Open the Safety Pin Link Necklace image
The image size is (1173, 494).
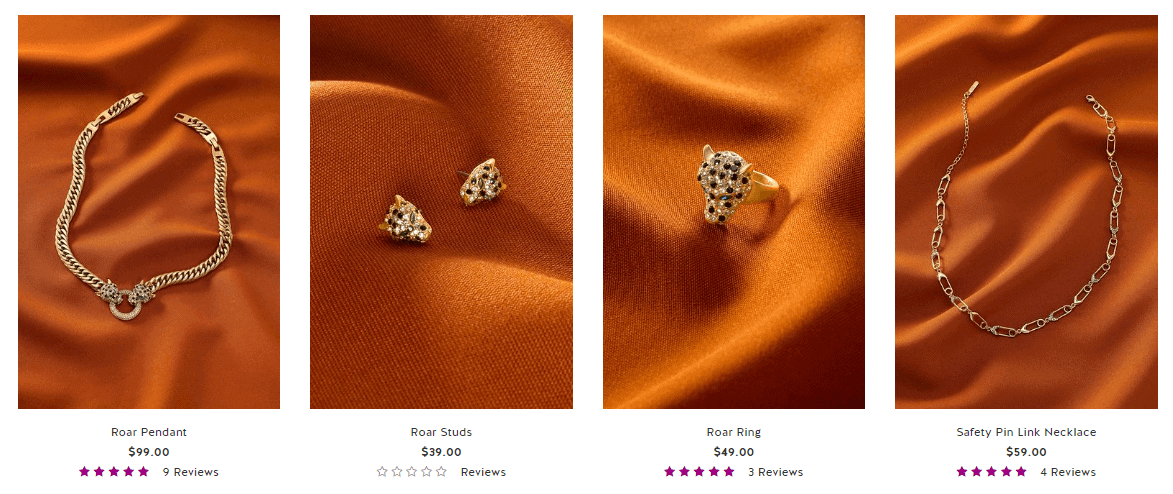coord(1026,212)
